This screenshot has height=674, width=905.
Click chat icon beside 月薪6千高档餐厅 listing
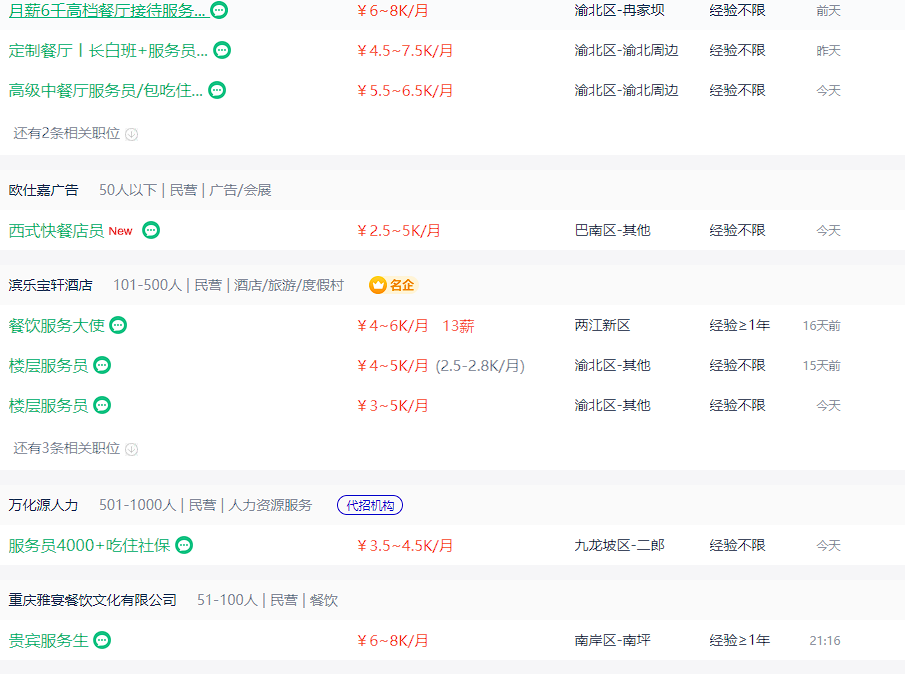click(219, 10)
